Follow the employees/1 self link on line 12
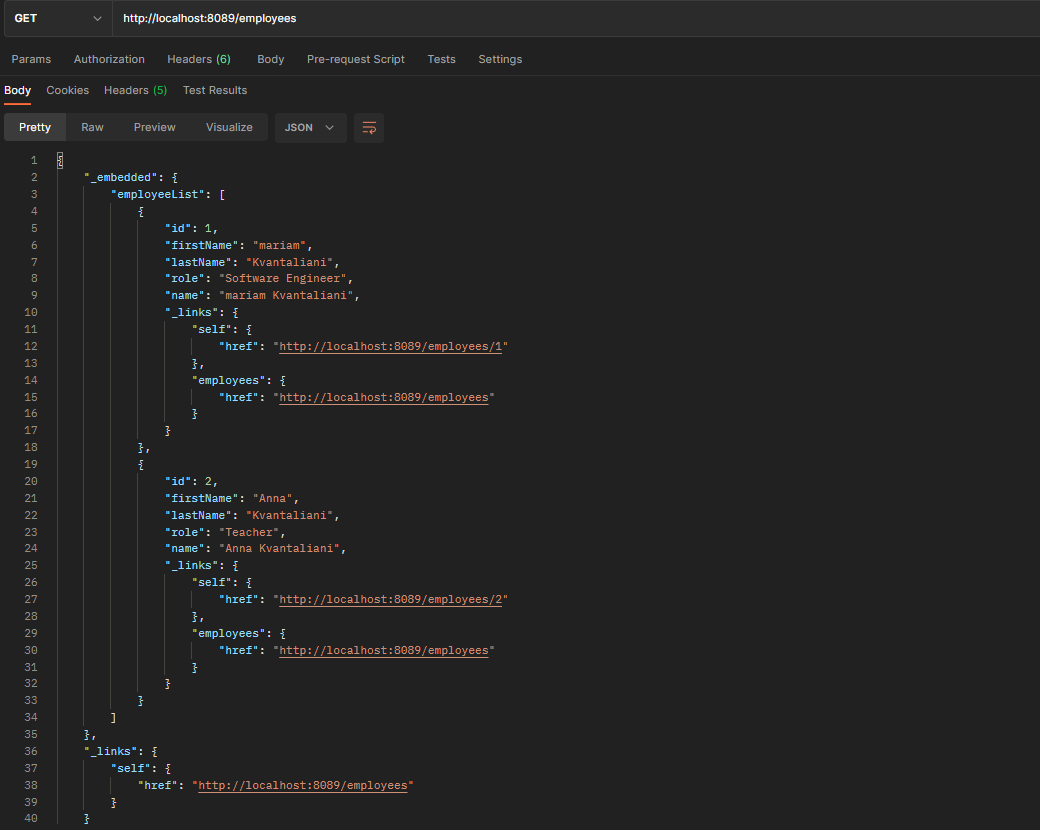The height and width of the screenshot is (830, 1040). point(391,346)
